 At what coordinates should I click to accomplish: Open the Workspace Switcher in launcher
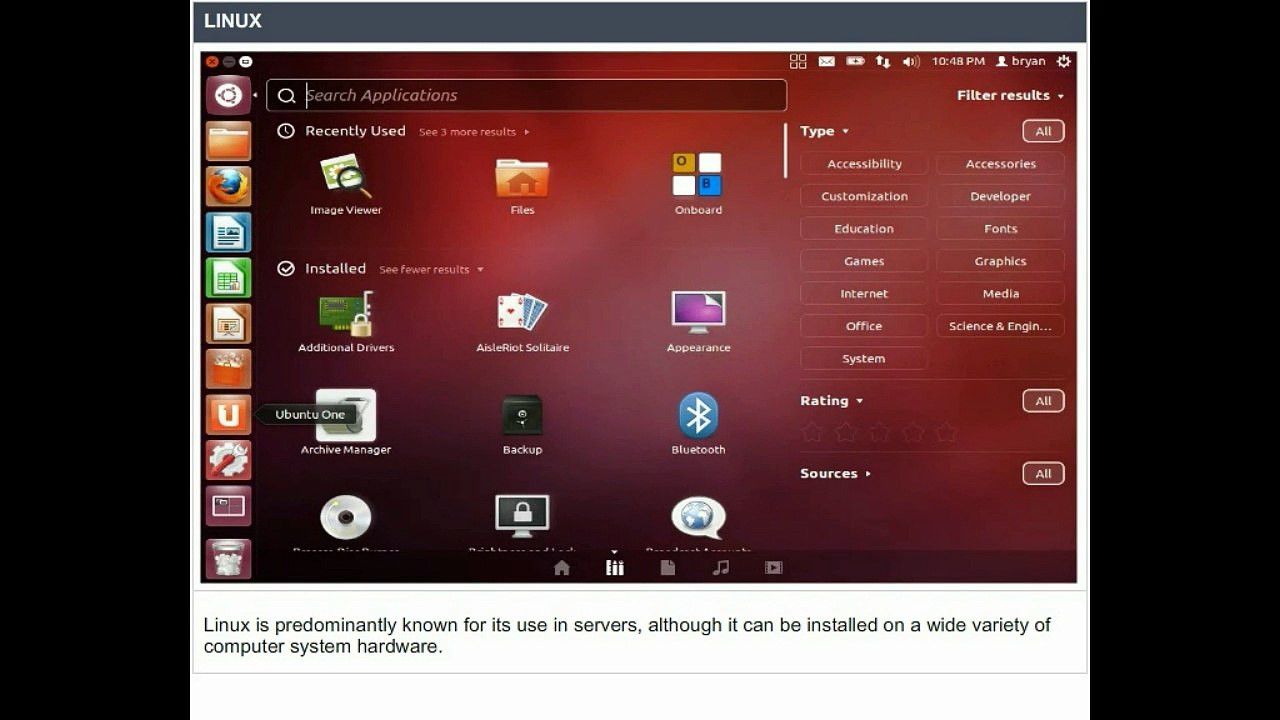coord(228,506)
